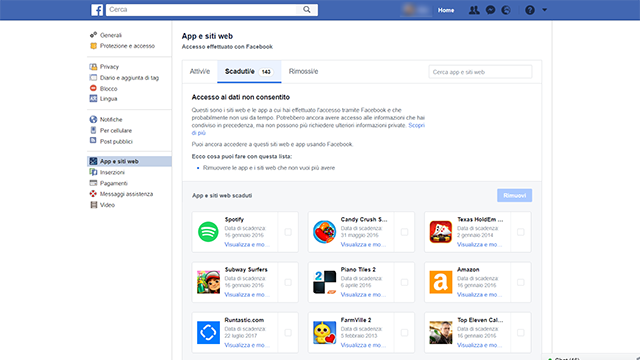This screenshot has height=360, width=640.
Task: Click the Lingua icon
Action: coord(93,98)
